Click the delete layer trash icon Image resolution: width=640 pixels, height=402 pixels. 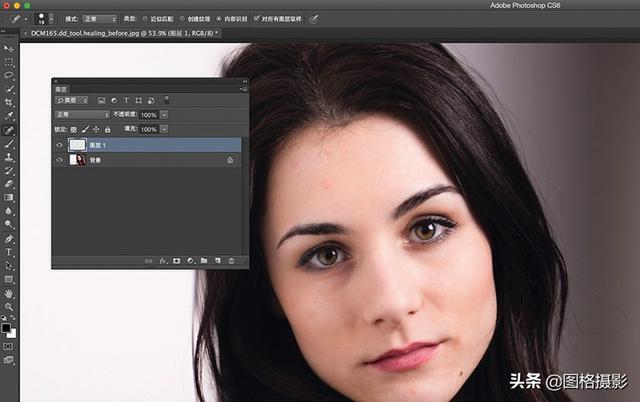[x=231, y=260]
